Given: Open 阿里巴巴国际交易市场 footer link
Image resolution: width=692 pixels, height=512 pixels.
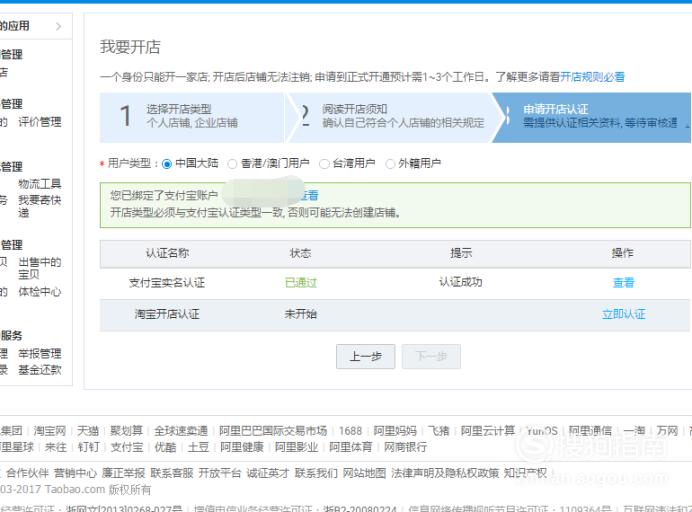Looking at the screenshot, I should coord(273,431).
